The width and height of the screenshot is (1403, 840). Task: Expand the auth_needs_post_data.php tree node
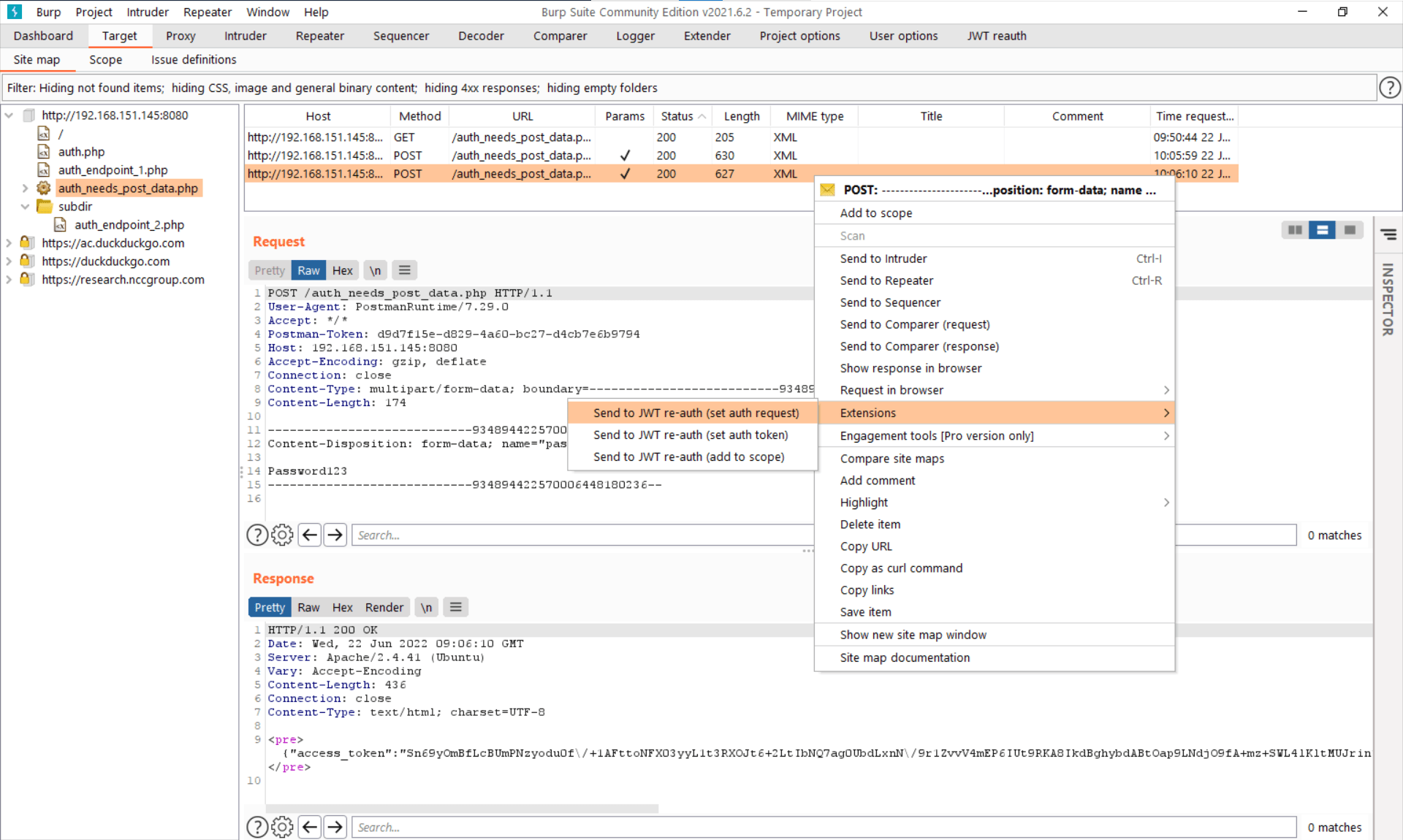point(26,188)
